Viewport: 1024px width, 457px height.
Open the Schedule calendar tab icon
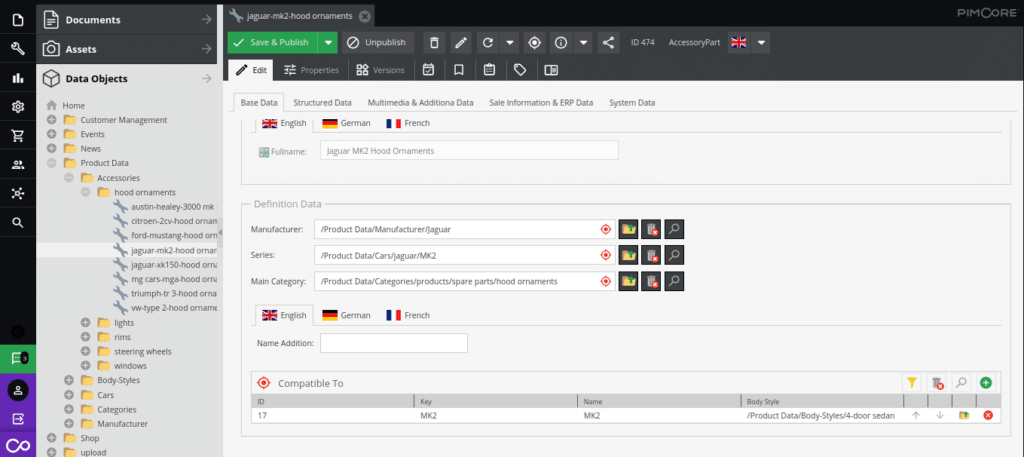click(428, 70)
